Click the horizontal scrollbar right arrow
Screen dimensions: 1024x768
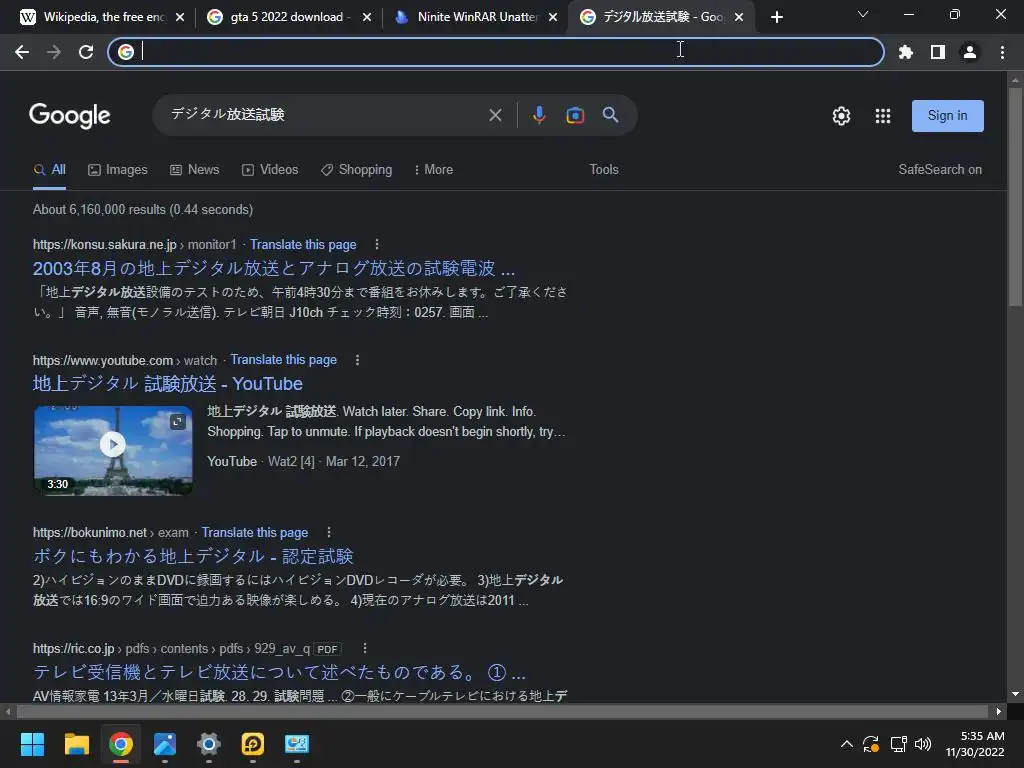click(999, 711)
